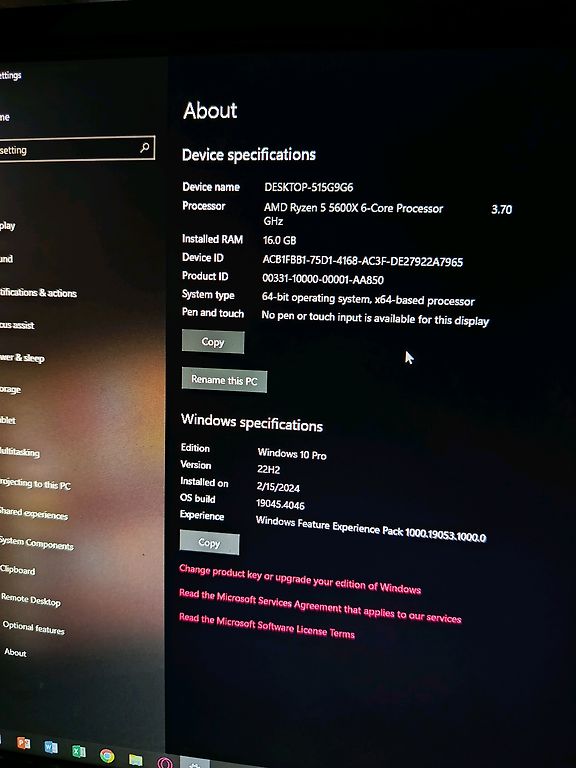Open Sound settings in sidebar

(6, 259)
